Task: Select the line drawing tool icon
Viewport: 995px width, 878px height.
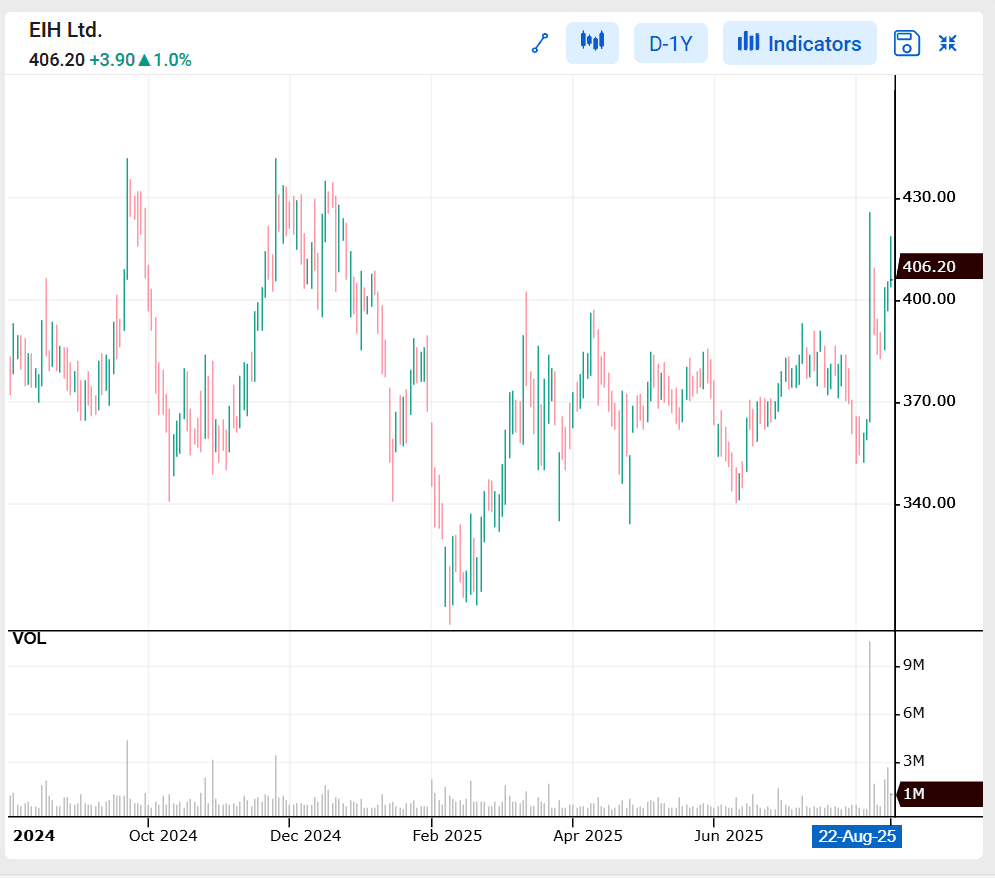Action: pyautogui.click(x=540, y=43)
